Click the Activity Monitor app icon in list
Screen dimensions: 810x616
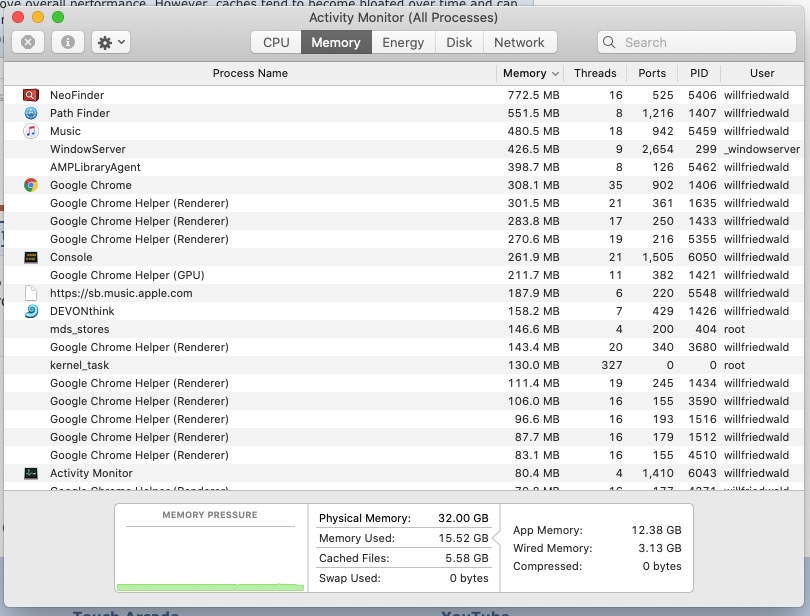[31, 473]
